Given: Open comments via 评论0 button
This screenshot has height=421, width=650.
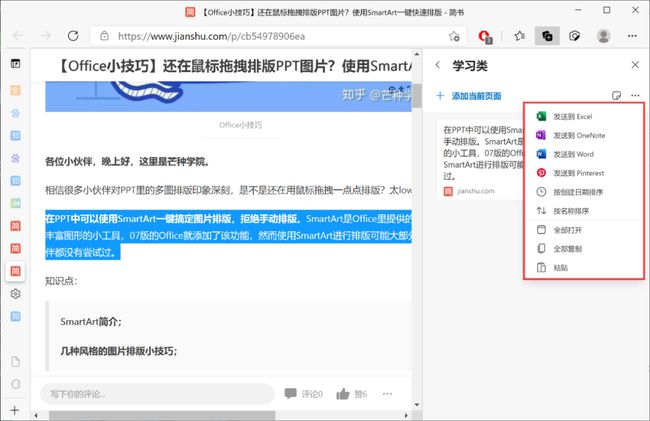Looking at the screenshot, I should (x=303, y=394).
